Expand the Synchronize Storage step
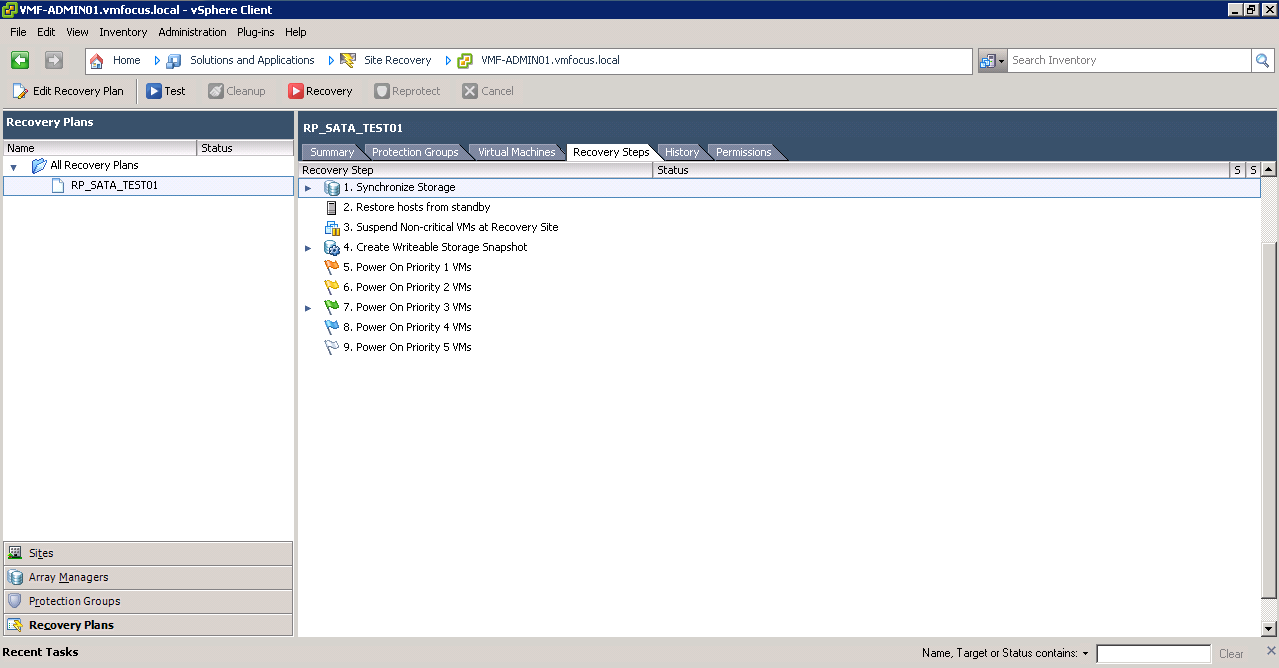Image resolution: width=1279 pixels, height=668 pixels. point(308,188)
